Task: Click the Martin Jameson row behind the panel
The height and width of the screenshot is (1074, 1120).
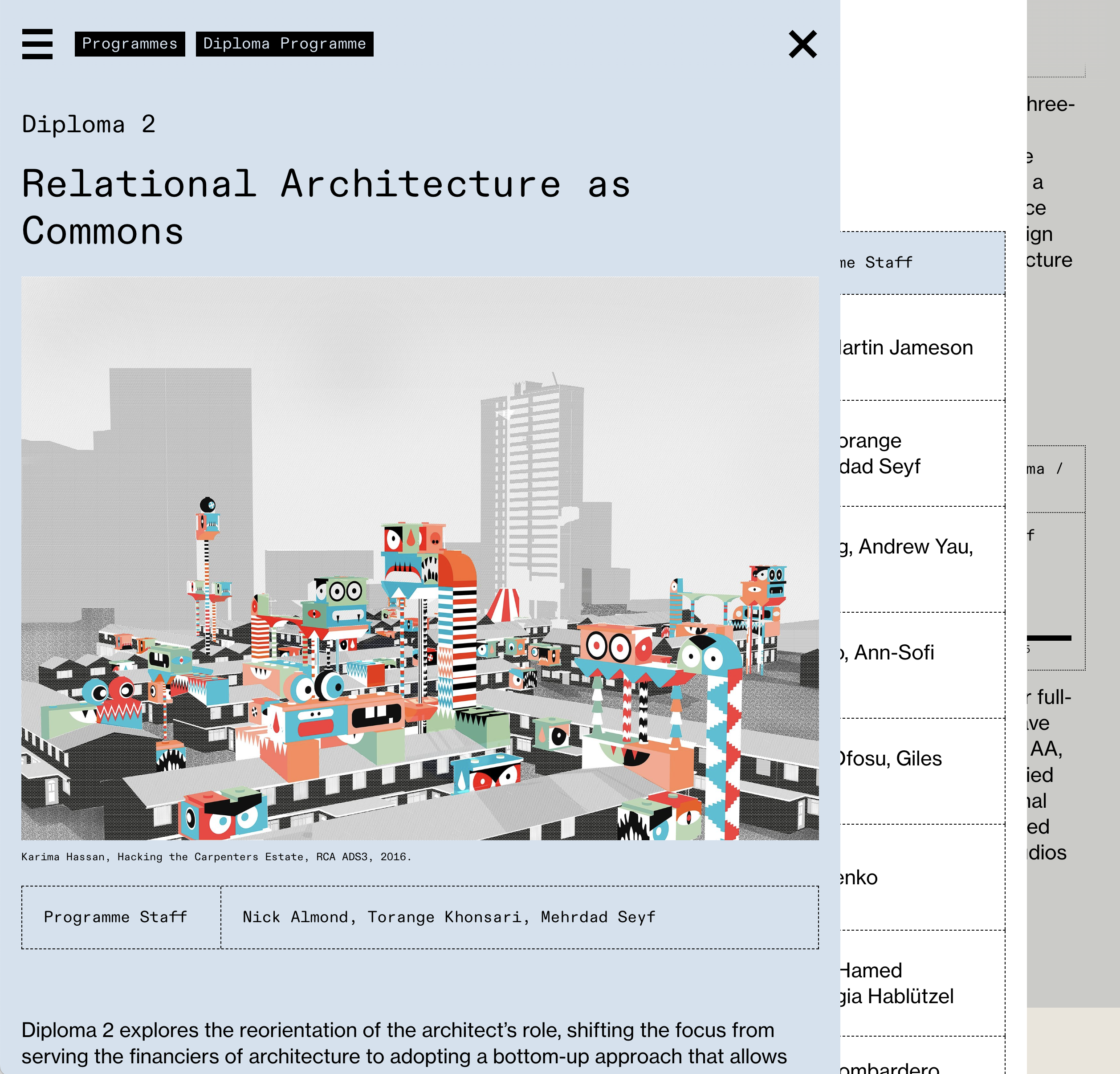Action: tap(922, 347)
